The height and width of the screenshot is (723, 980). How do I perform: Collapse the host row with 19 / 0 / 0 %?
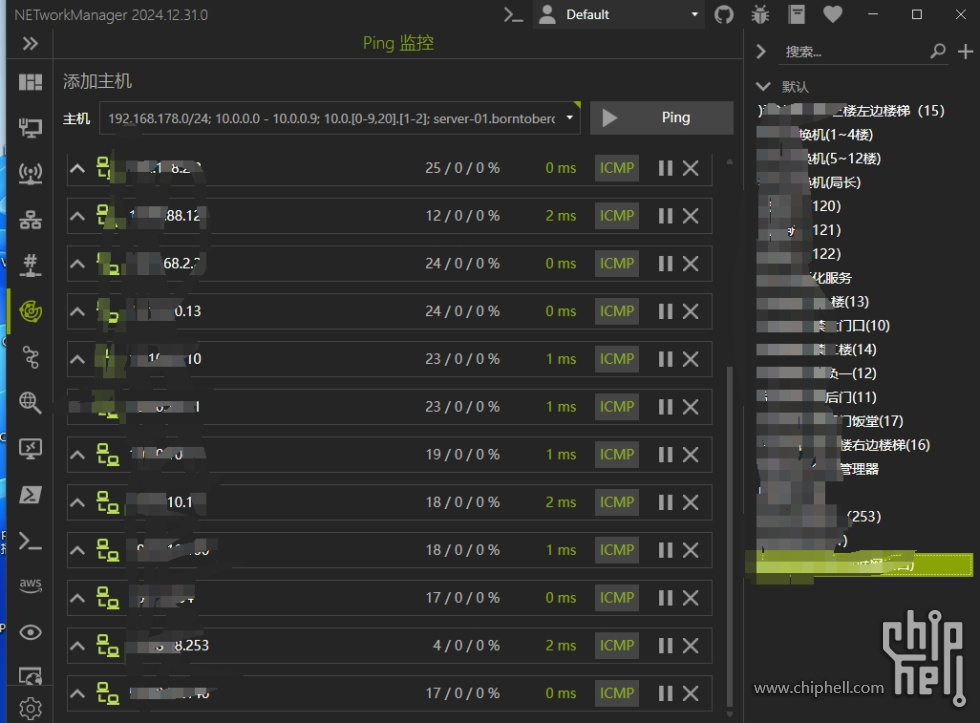(x=78, y=454)
